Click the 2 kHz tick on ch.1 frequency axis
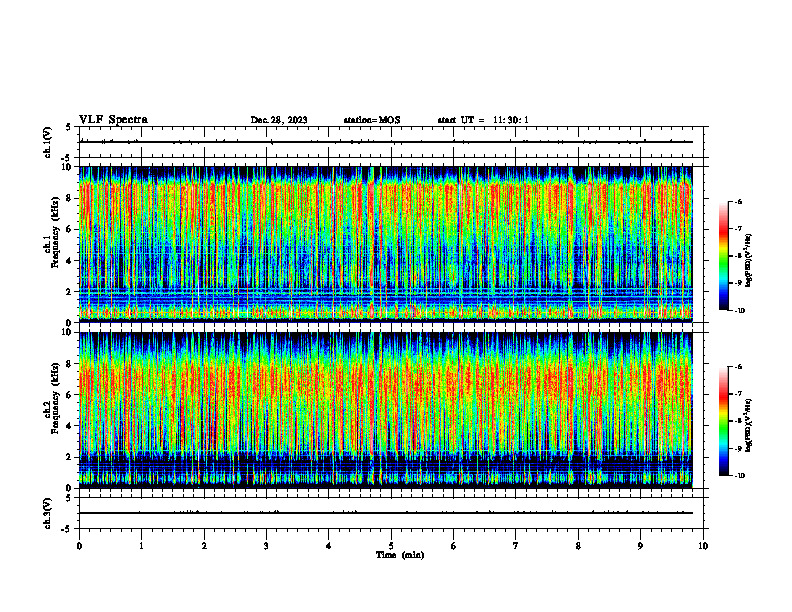Screen dimensions: 792x612 [x=70, y=292]
